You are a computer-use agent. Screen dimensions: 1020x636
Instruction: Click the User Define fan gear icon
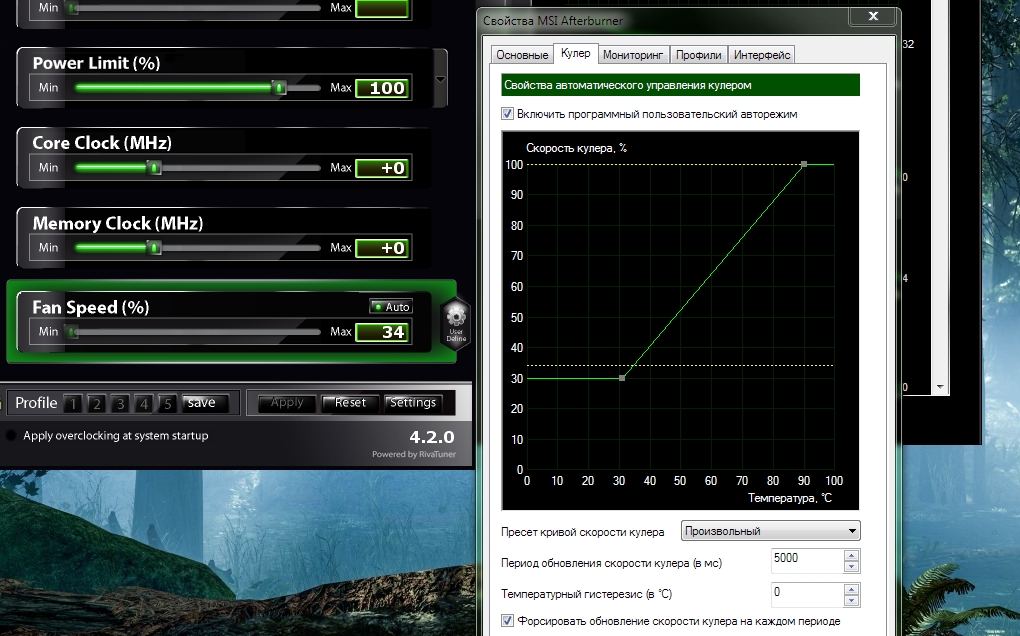456,323
